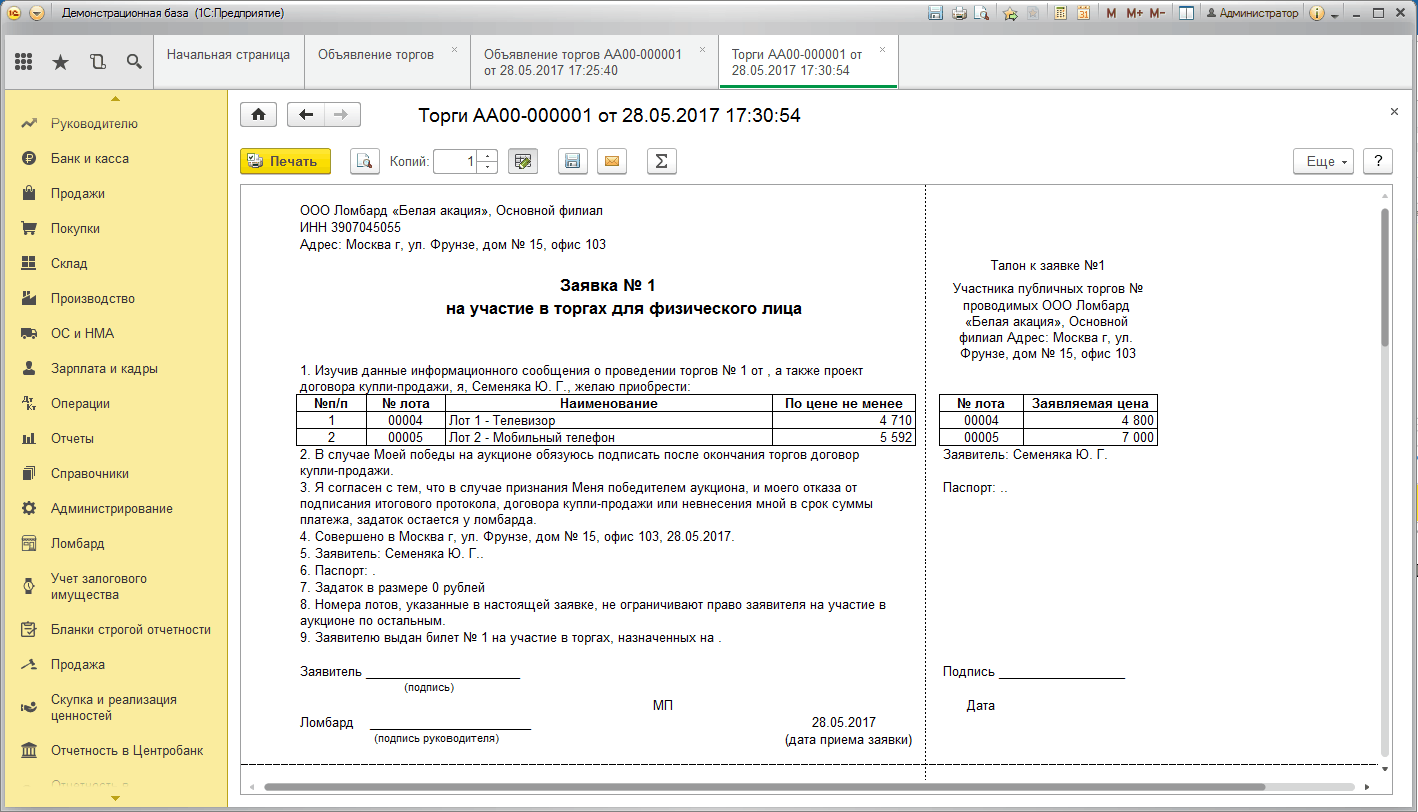Open calendar icon in the title bar
The width and height of the screenshot is (1418, 812).
pos(1083,13)
